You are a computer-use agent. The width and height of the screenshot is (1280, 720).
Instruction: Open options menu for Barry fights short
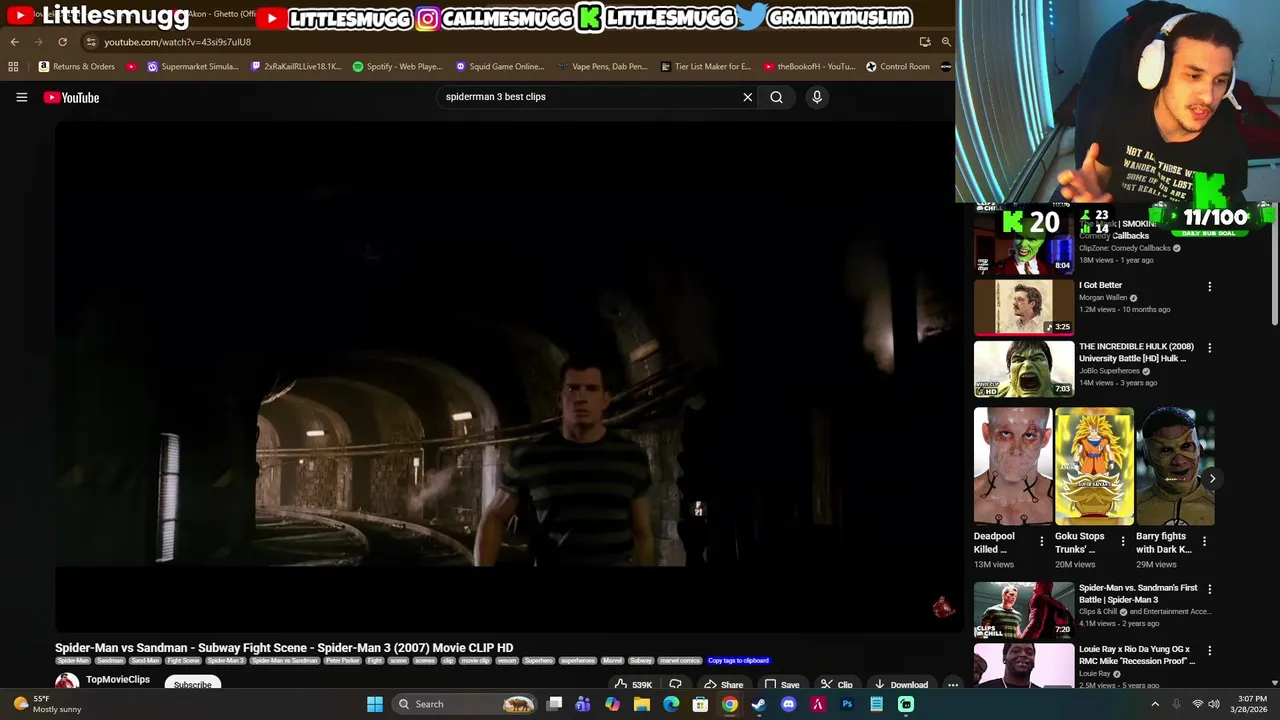point(1204,541)
